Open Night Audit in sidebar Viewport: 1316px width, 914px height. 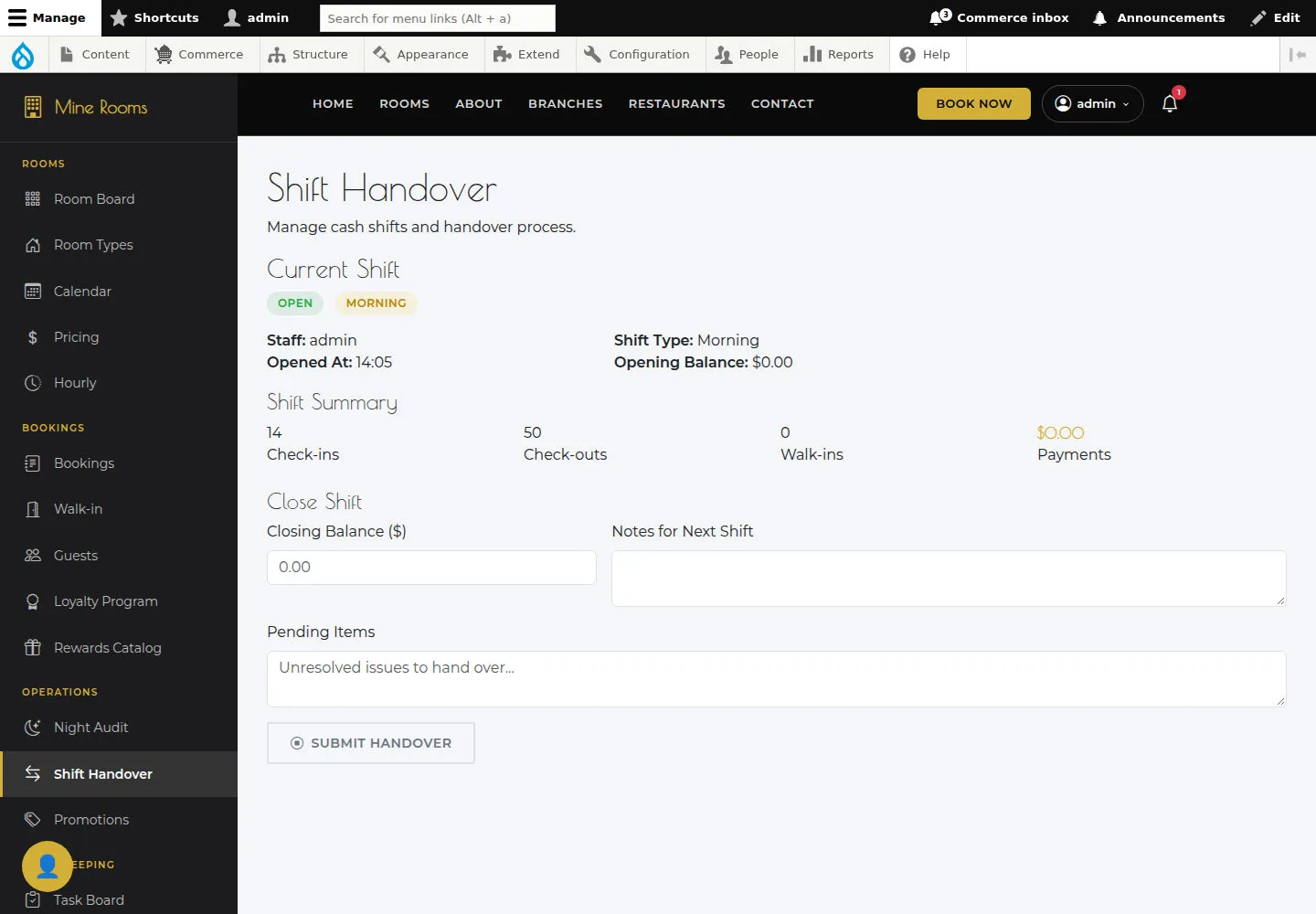pos(119,728)
